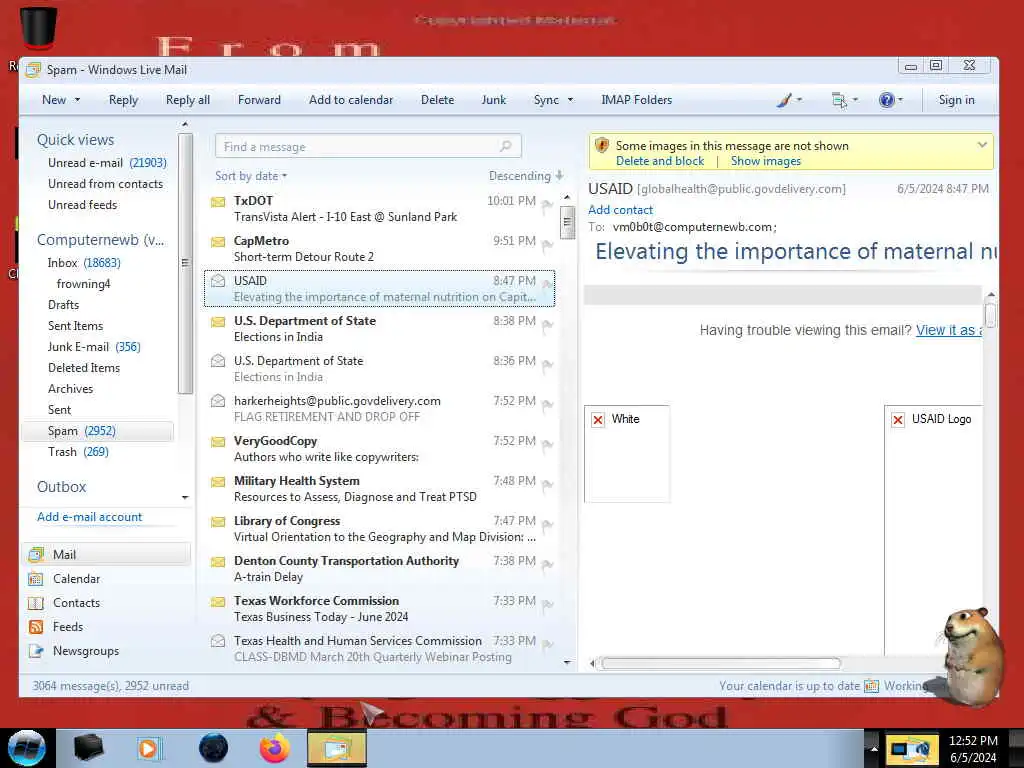Click the Show images link

(x=765, y=161)
